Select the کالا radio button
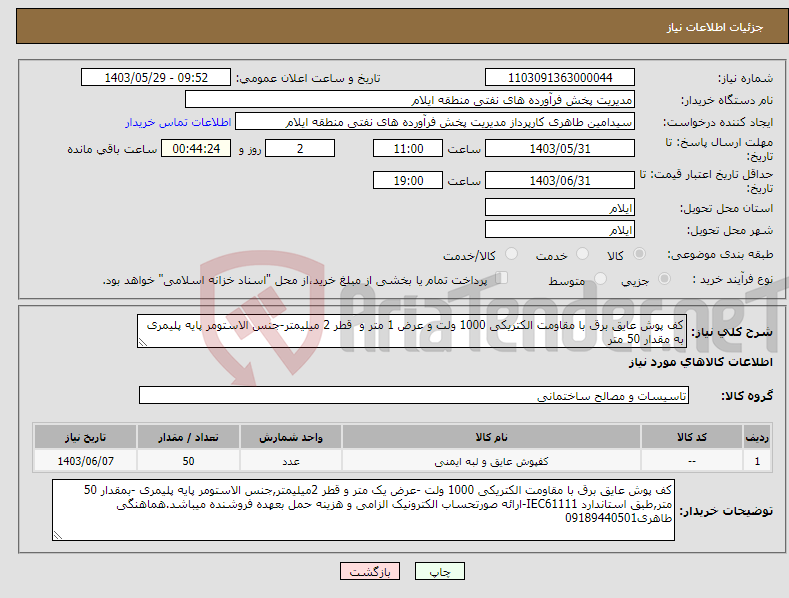This screenshot has height=598, width=789. pyautogui.click(x=639, y=254)
